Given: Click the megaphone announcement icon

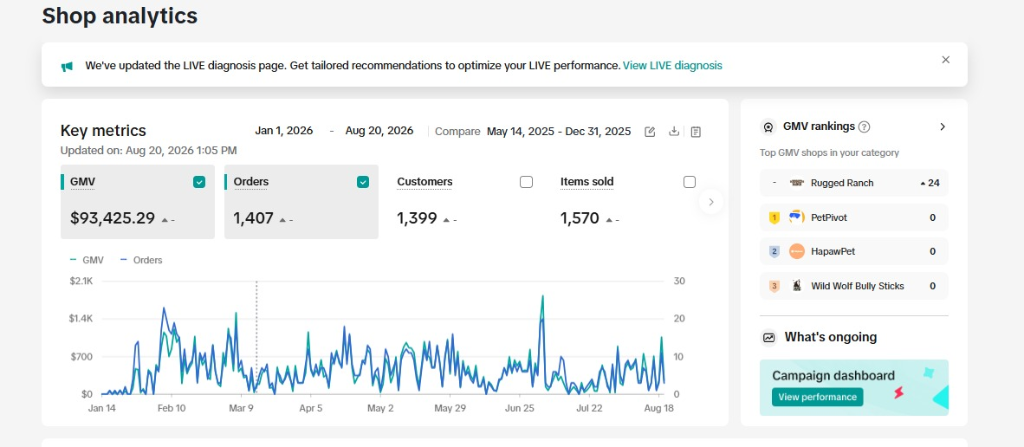Looking at the screenshot, I should point(67,66).
